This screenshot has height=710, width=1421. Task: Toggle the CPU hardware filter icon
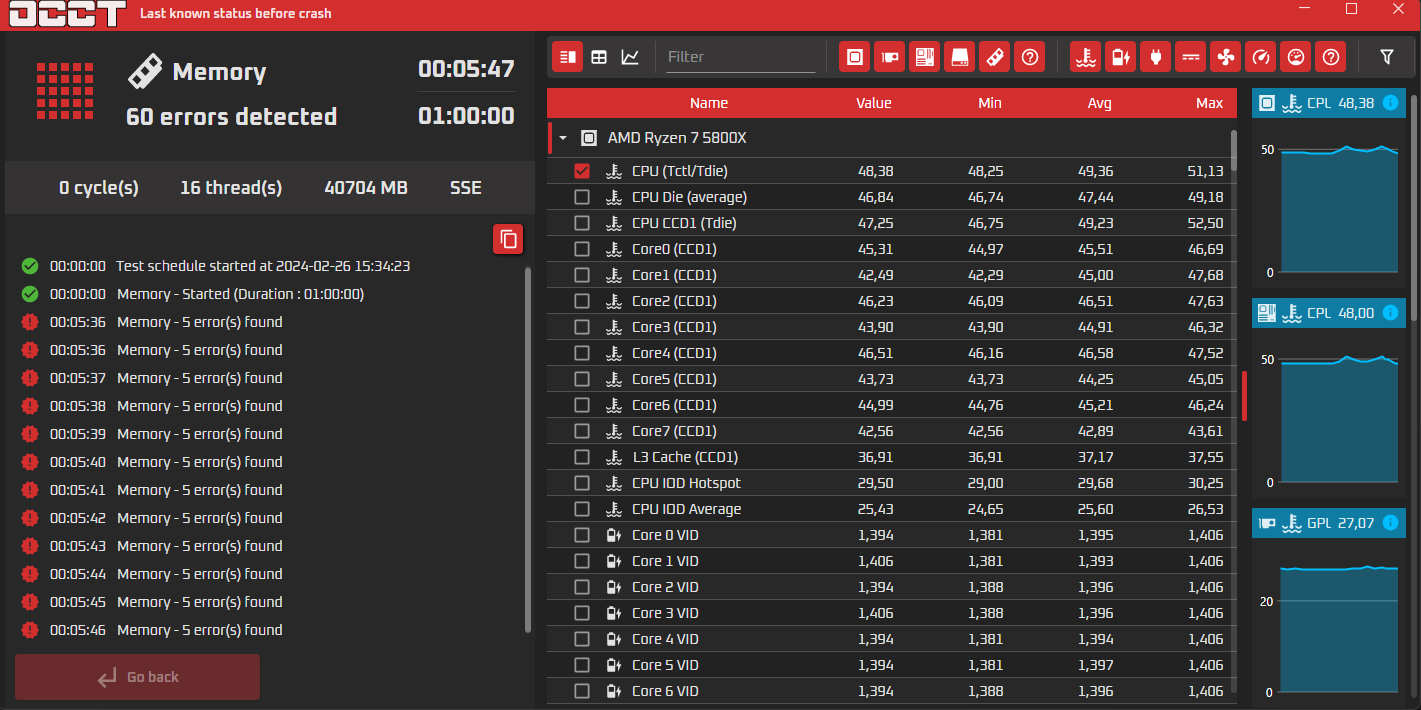click(x=854, y=57)
